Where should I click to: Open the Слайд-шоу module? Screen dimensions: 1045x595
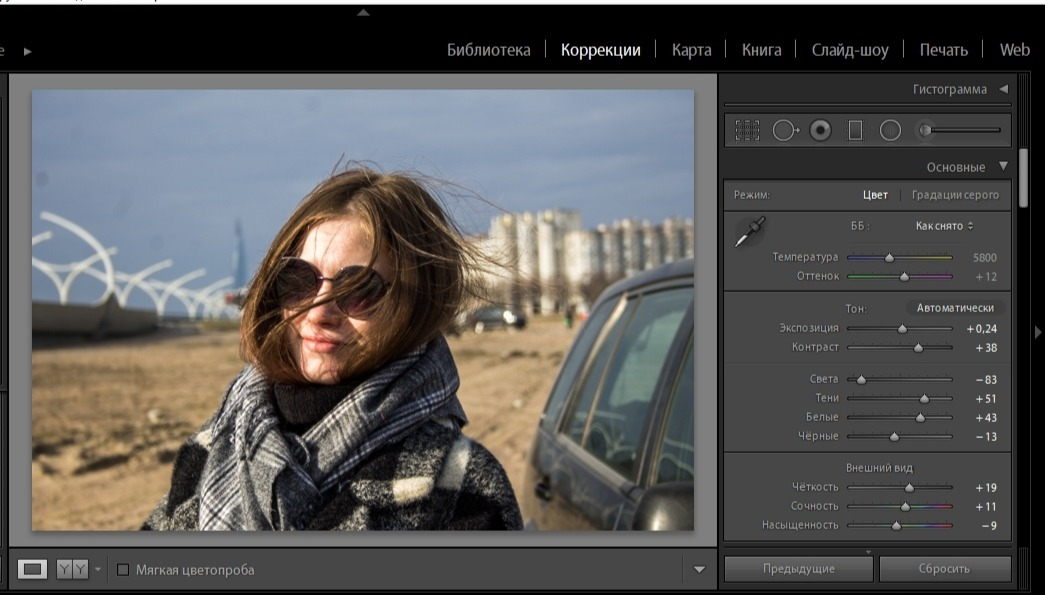coord(850,50)
